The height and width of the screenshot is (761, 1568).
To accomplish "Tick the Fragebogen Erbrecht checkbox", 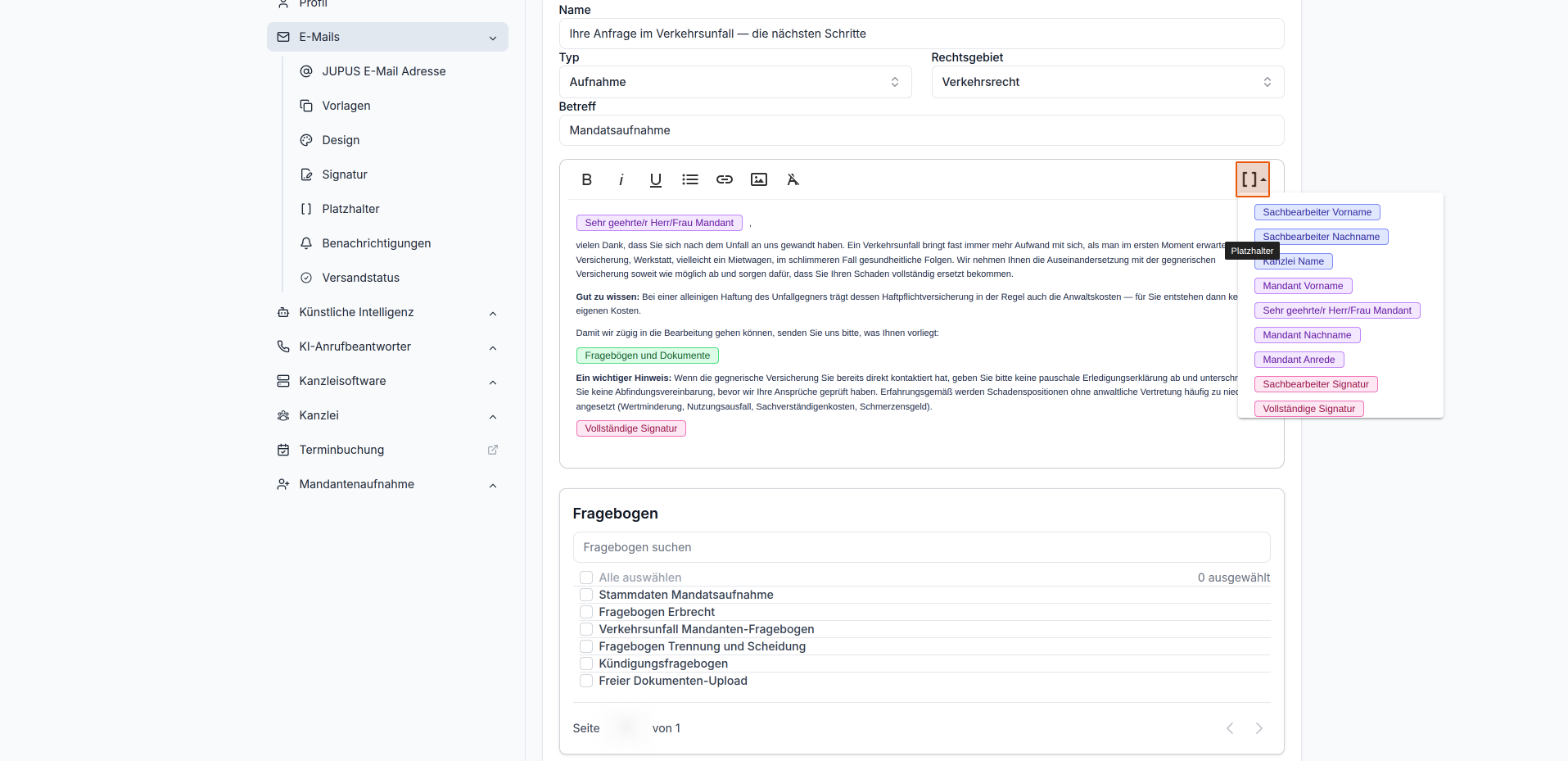I will tap(586, 612).
